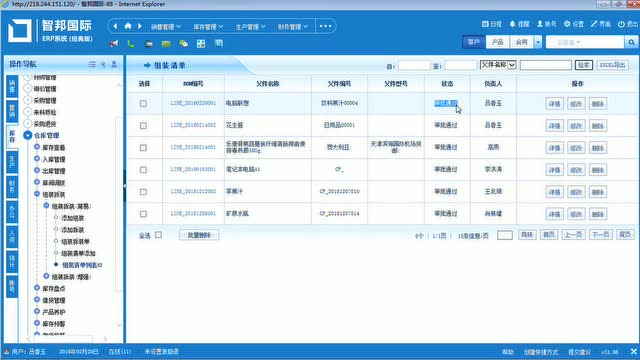Click the page number jump input box
Viewport: 640px width, 360px height.
[504, 235]
